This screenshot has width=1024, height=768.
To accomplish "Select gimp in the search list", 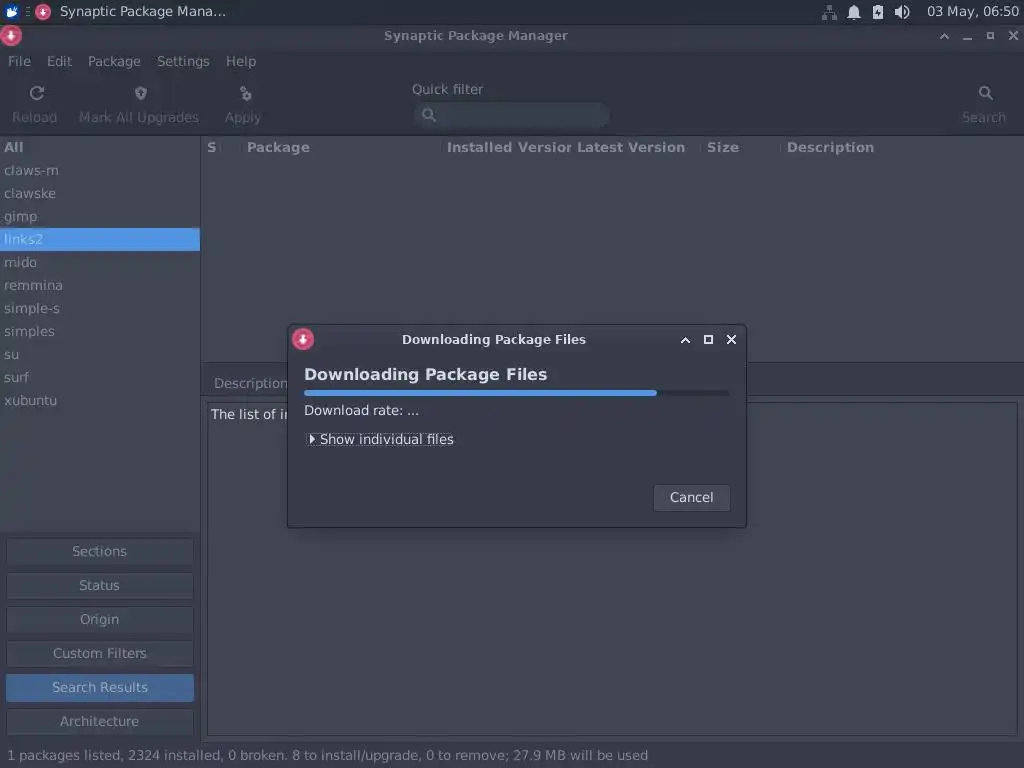I will pyautogui.click(x=100, y=216).
